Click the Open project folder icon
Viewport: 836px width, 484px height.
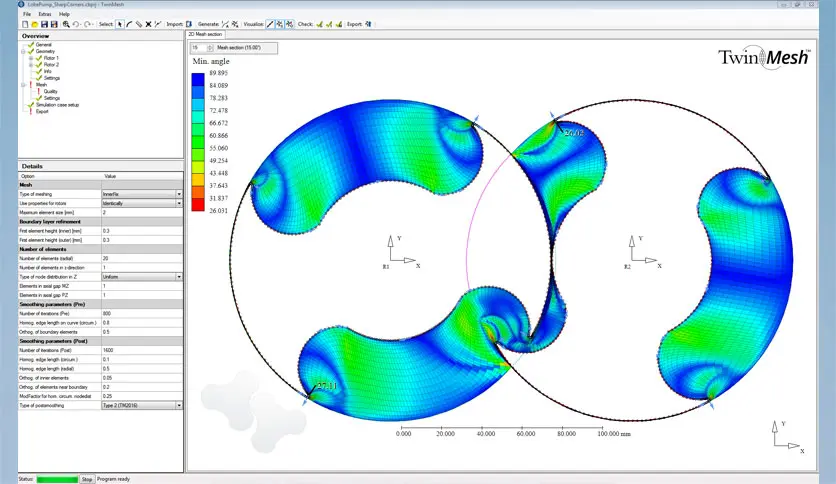click(x=35, y=24)
